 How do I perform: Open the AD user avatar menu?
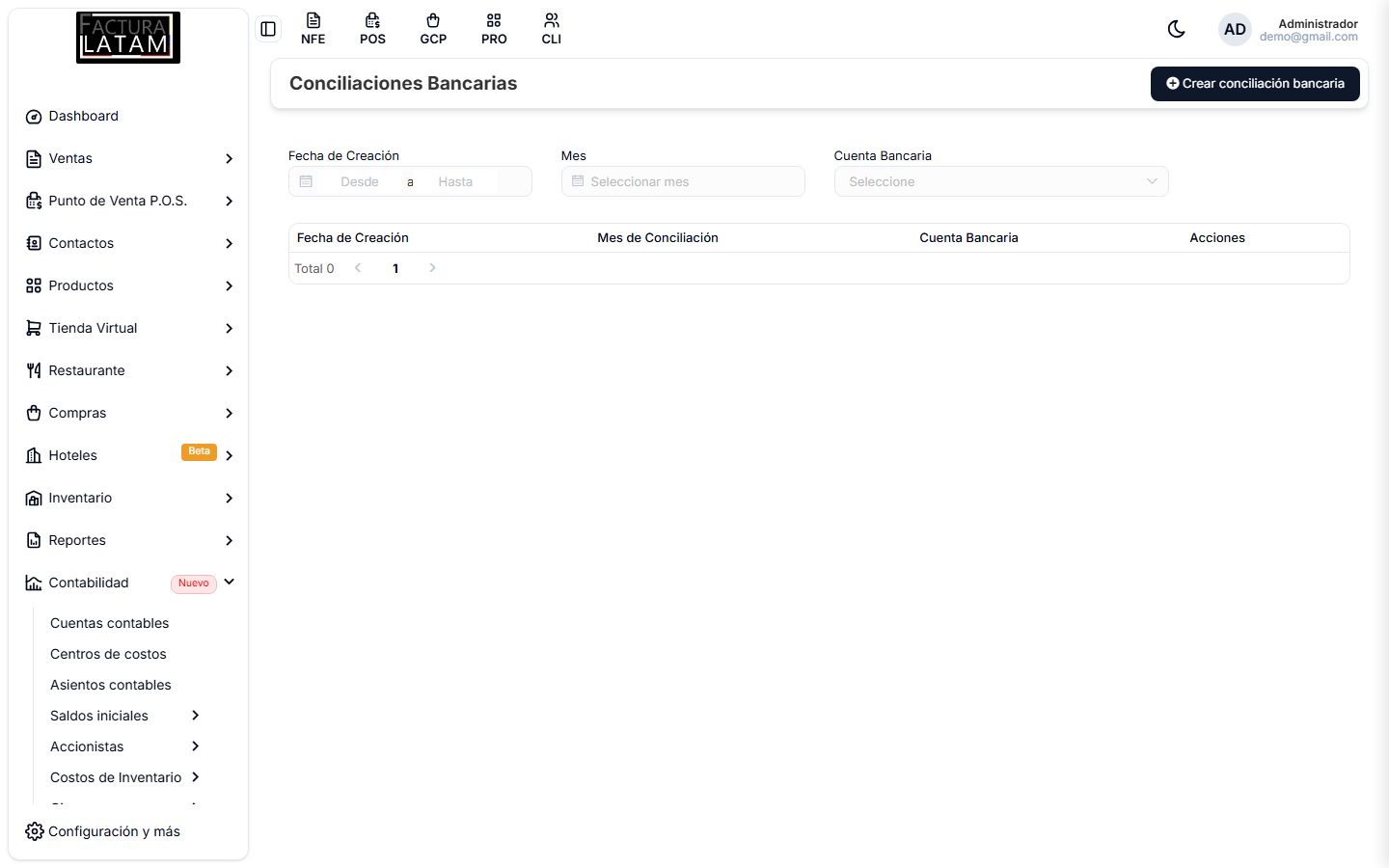pos(1235,30)
